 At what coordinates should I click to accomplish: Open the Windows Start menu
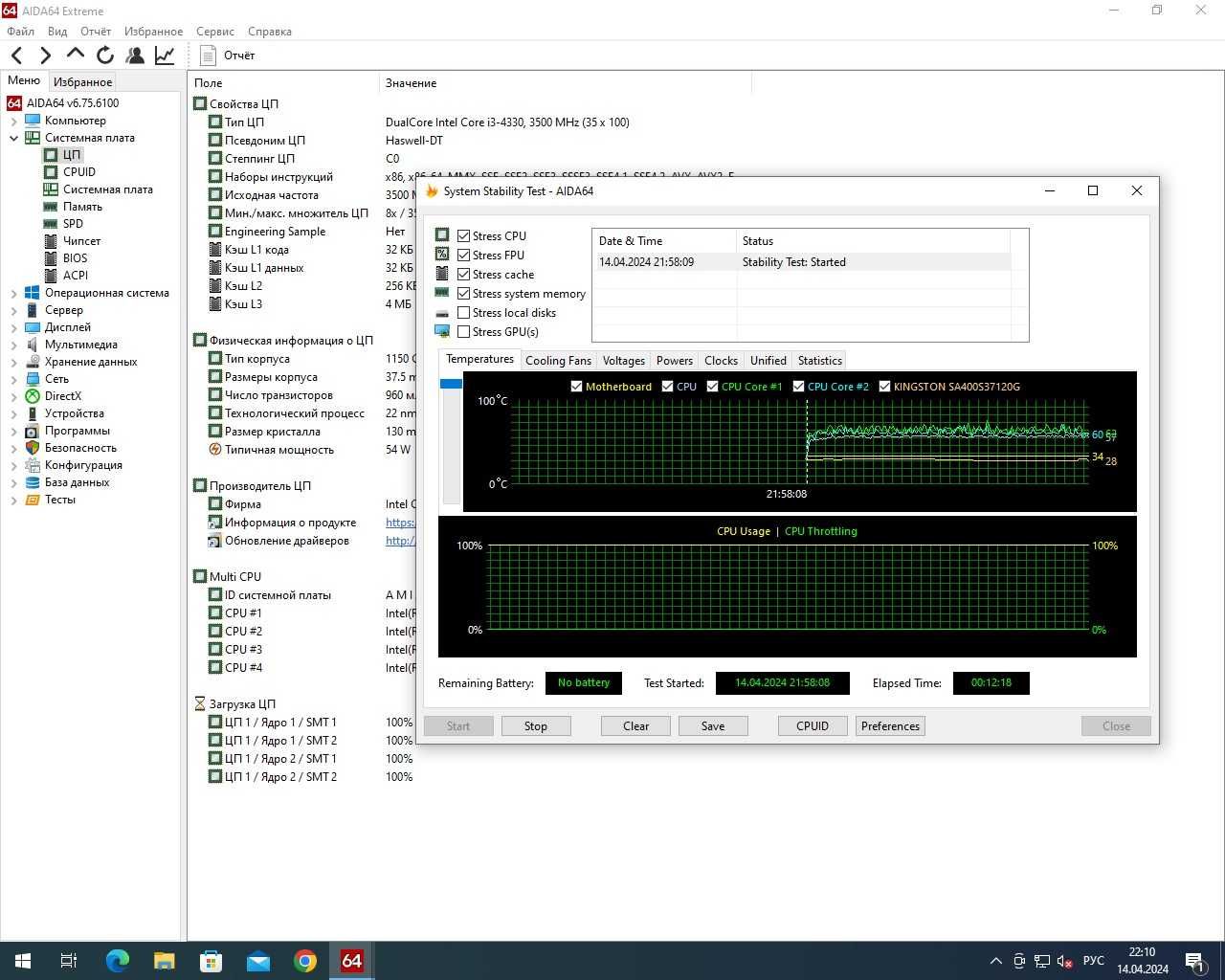[22, 961]
